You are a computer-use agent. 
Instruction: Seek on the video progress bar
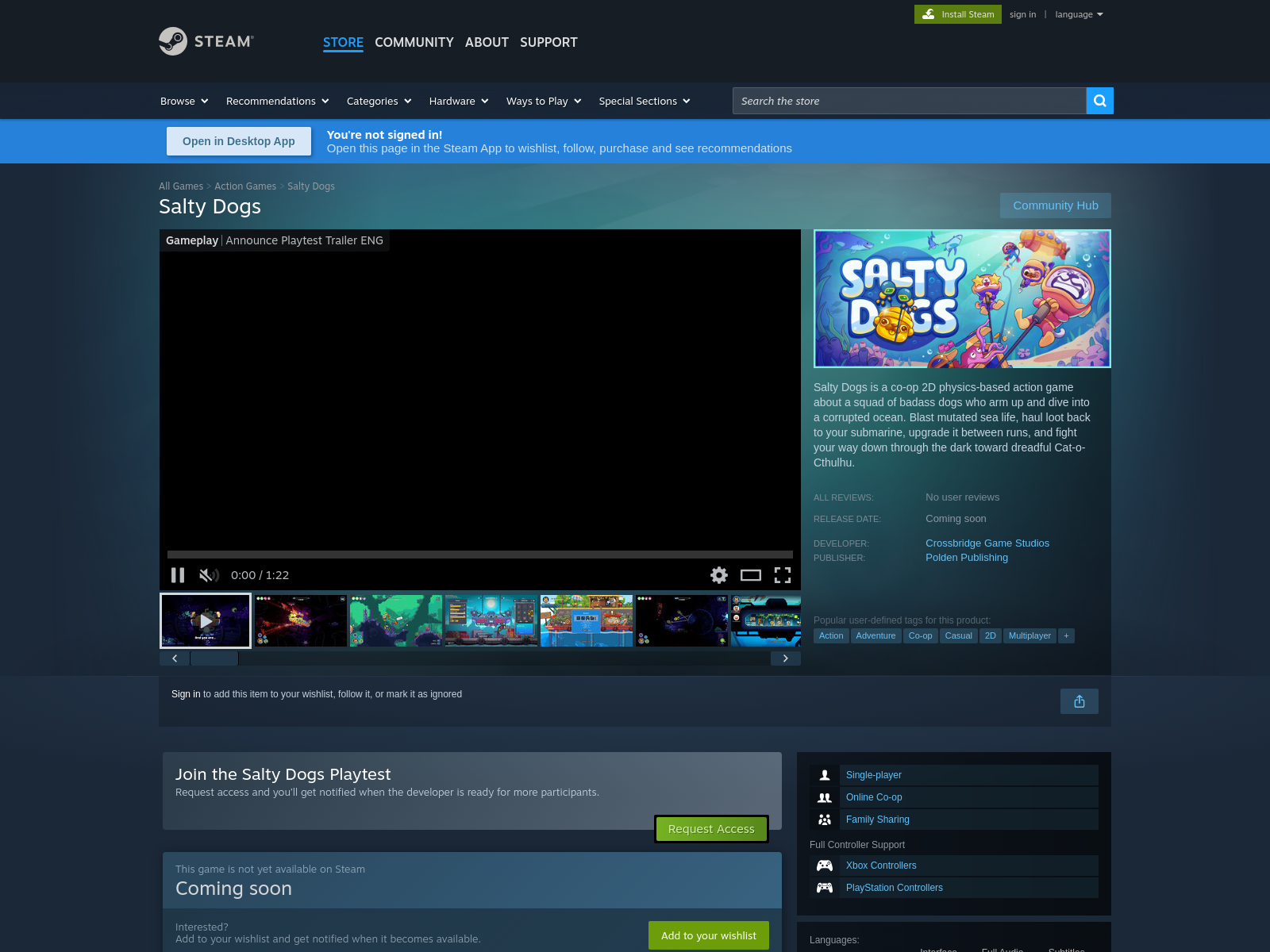pos(480,555)
